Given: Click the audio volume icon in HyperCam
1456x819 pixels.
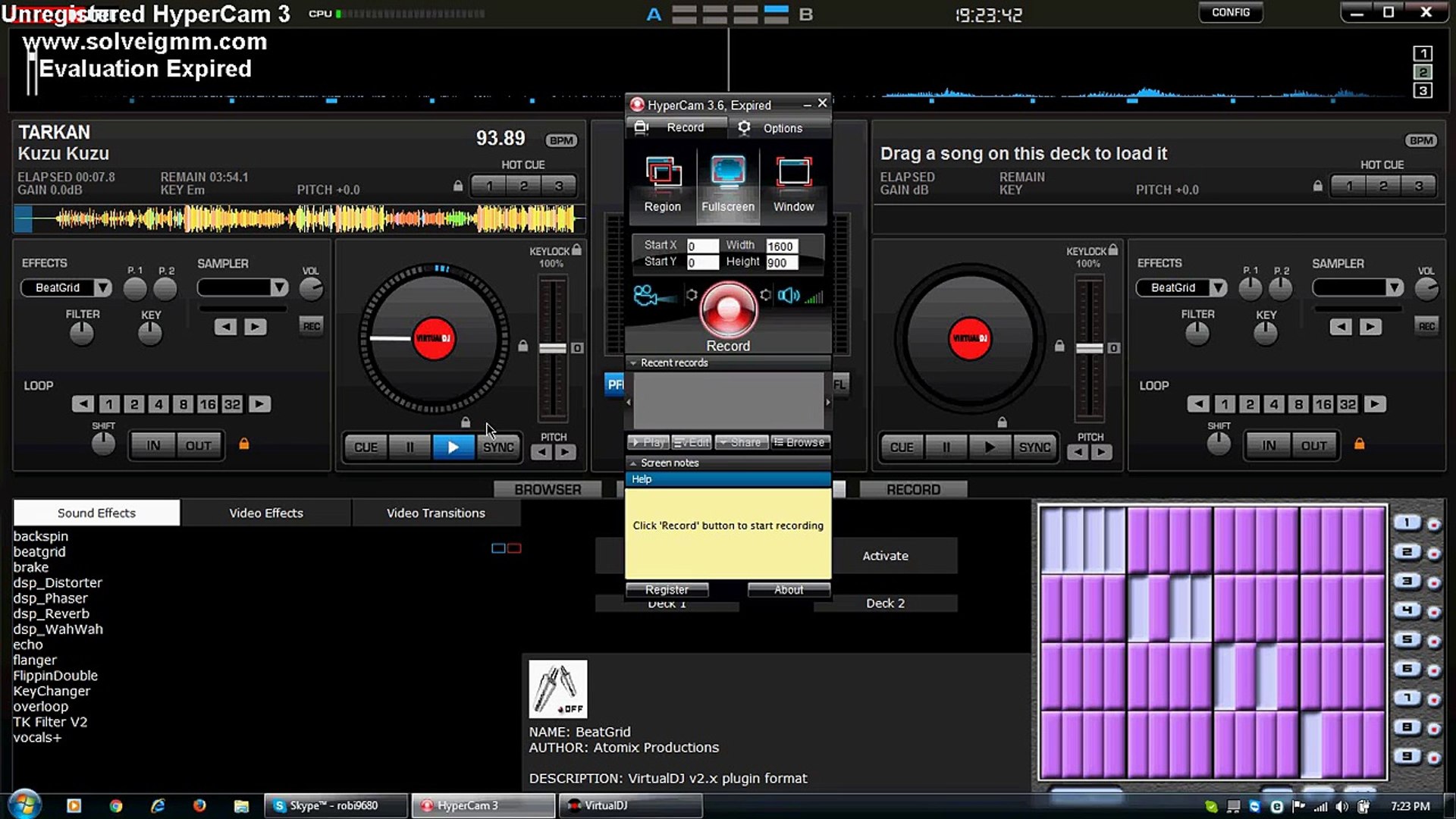Looking at the screenshot, I should coord(789,297).
